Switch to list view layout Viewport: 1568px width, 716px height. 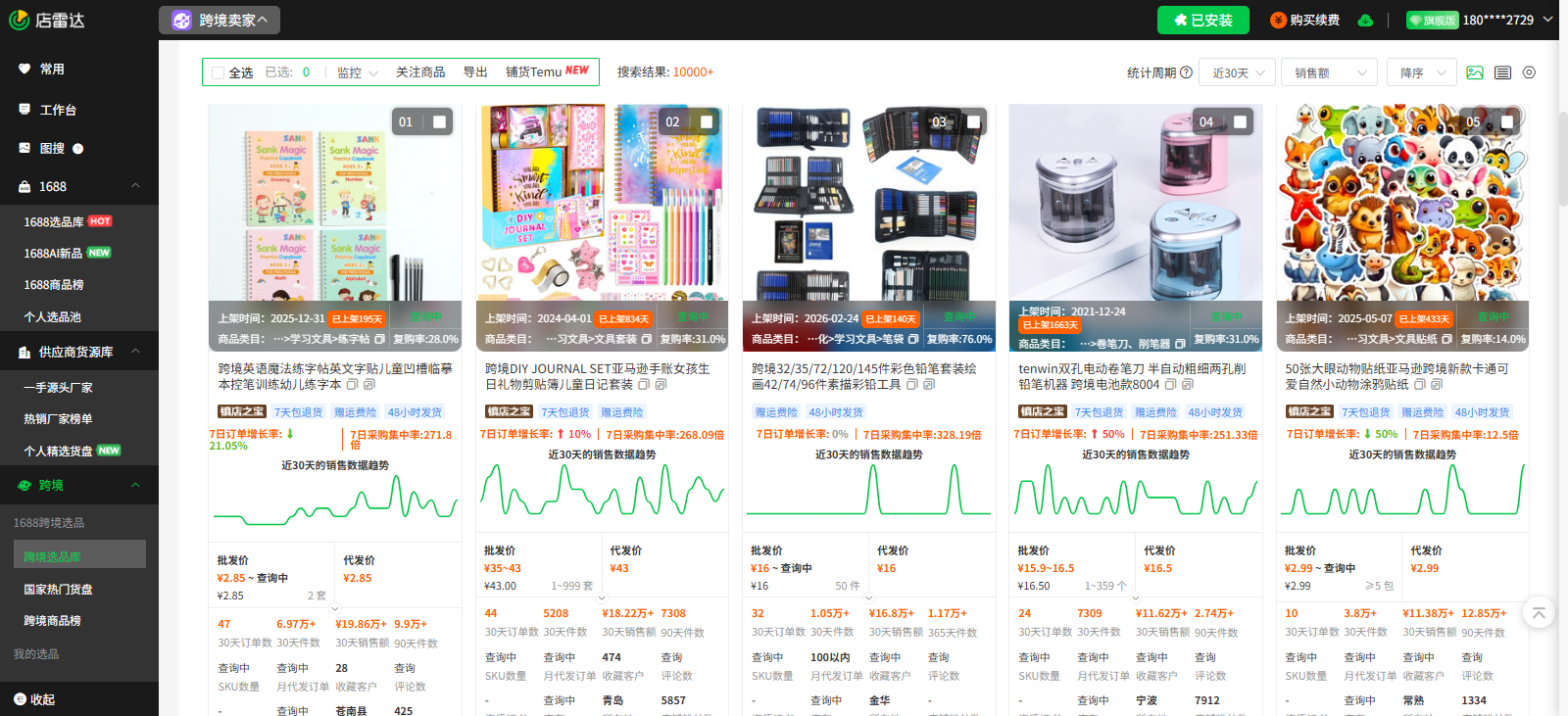(1502, 72)
